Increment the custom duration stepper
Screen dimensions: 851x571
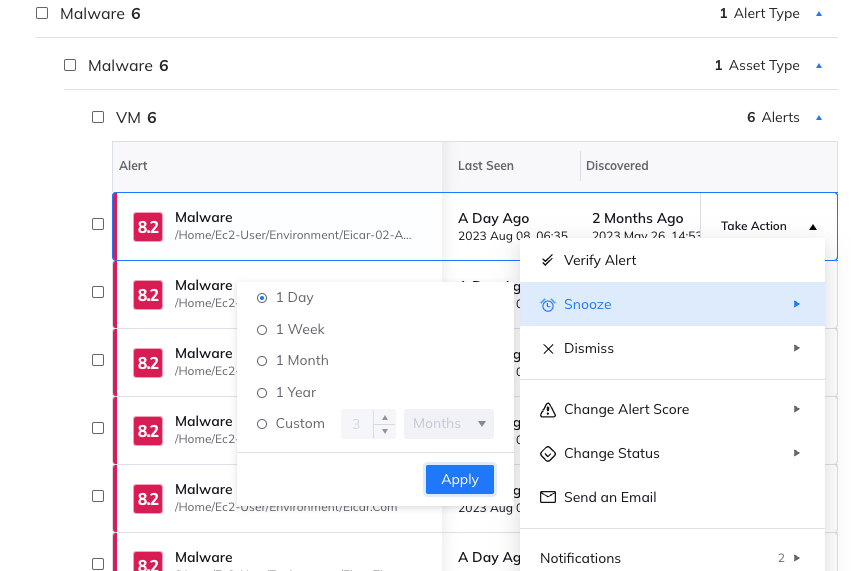click(386, 417)
